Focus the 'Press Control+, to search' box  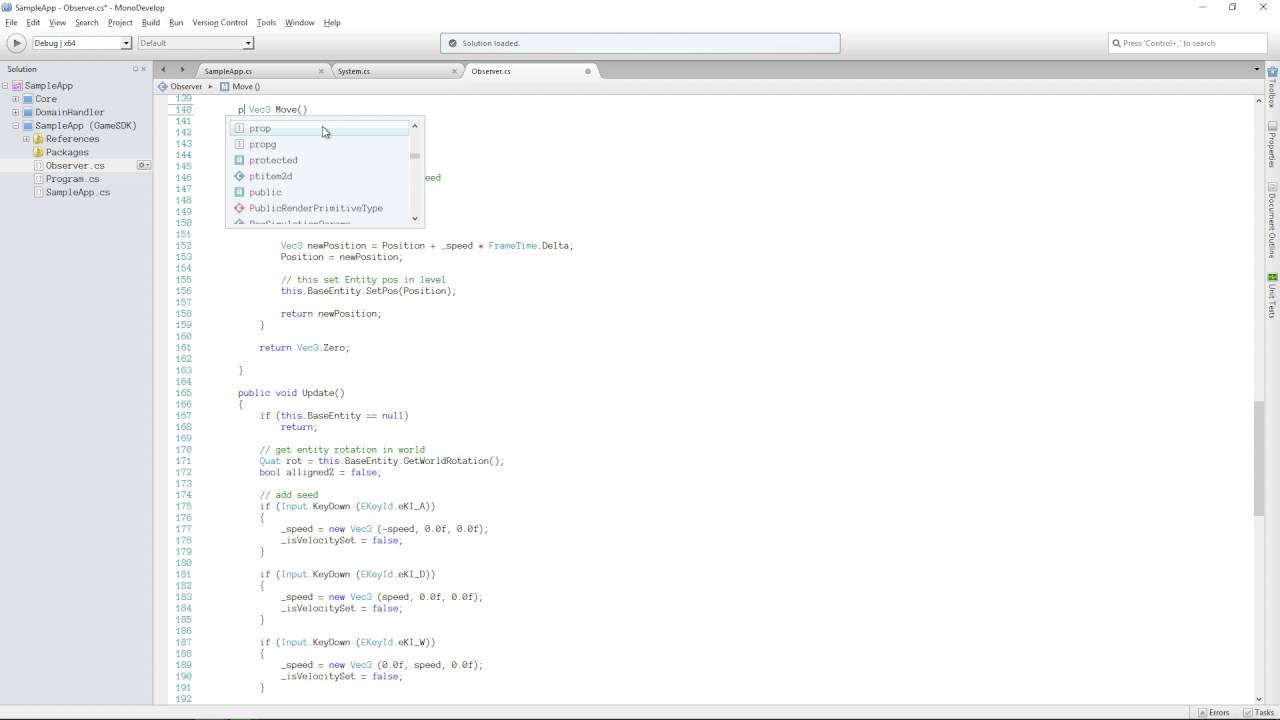pos(1188,43)
